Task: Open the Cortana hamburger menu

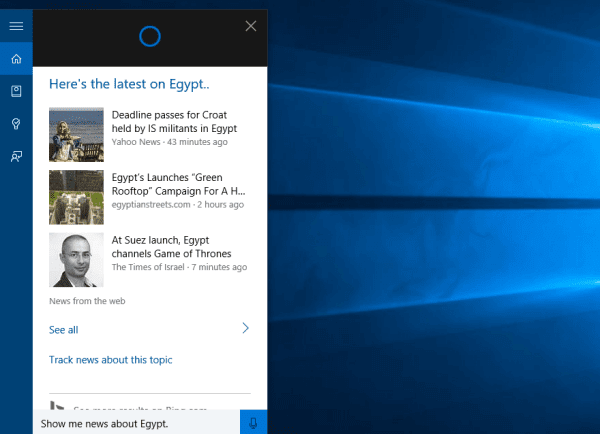Action: [16, 26]
